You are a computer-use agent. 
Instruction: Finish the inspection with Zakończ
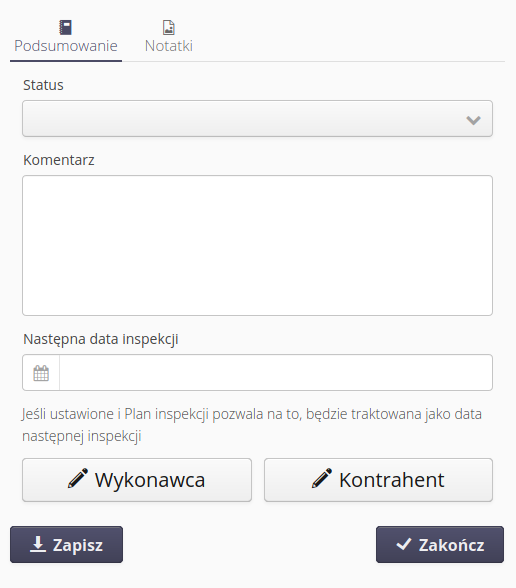coord(440,544)
